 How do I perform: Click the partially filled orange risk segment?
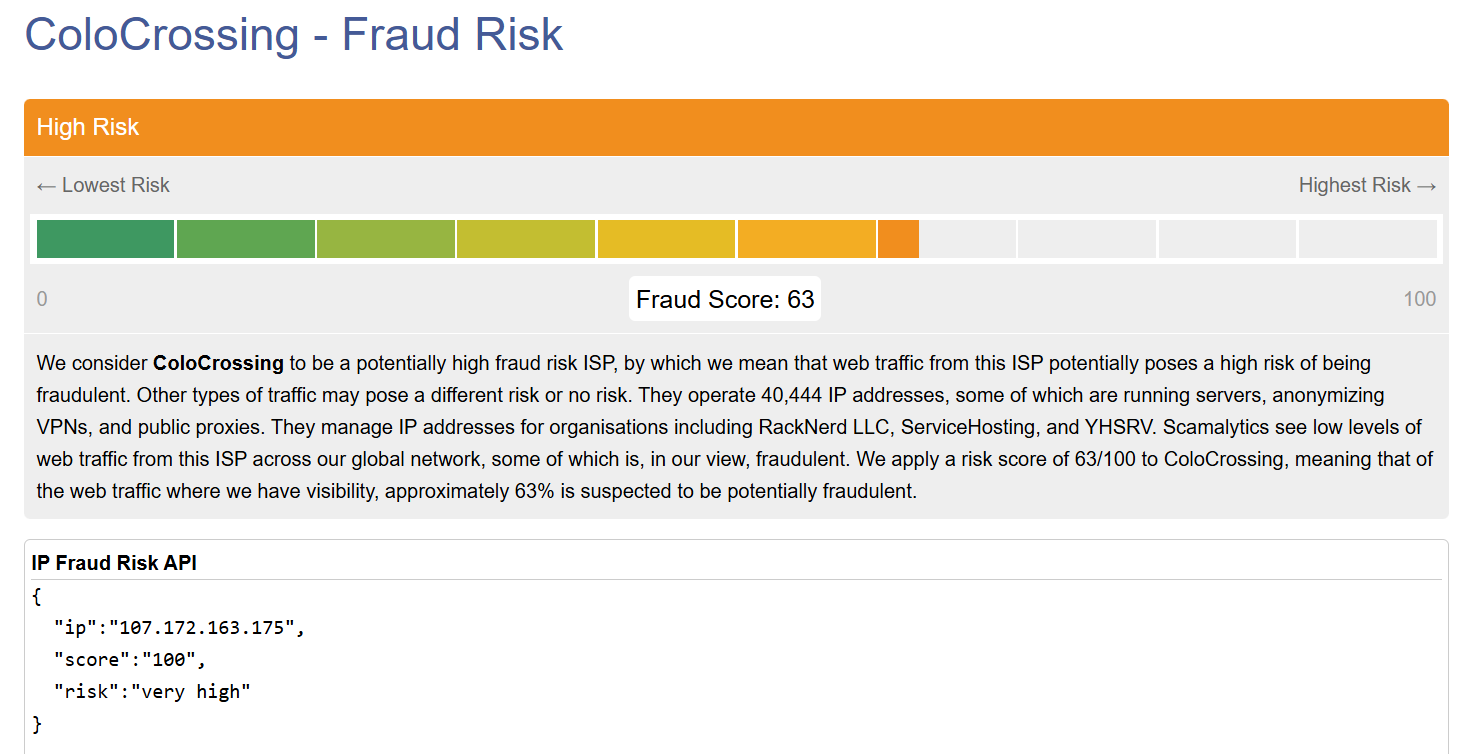pos(898,239)
